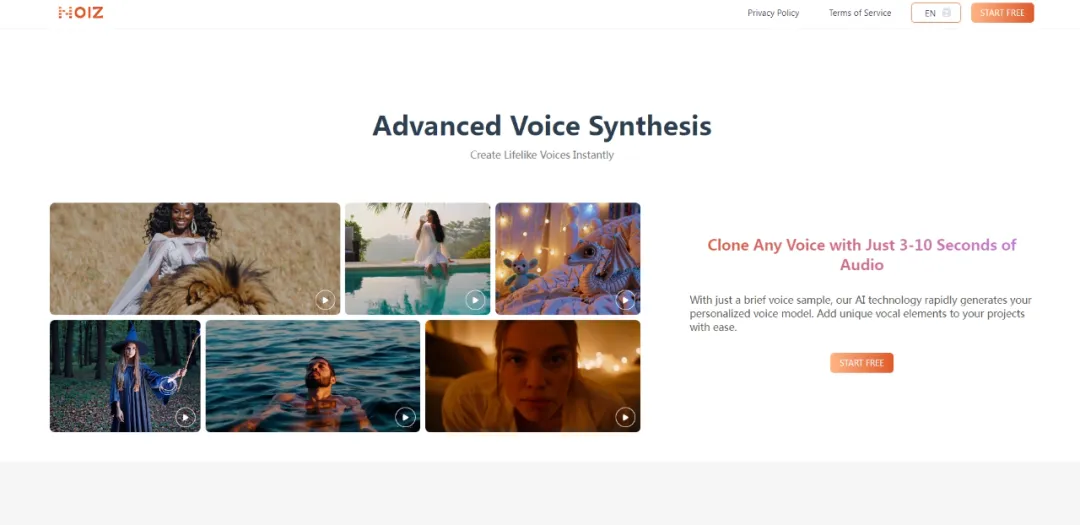Screen dimensions: 1080x525
Task: Select the witch in forest thumbnail
Action: (125, 376)
